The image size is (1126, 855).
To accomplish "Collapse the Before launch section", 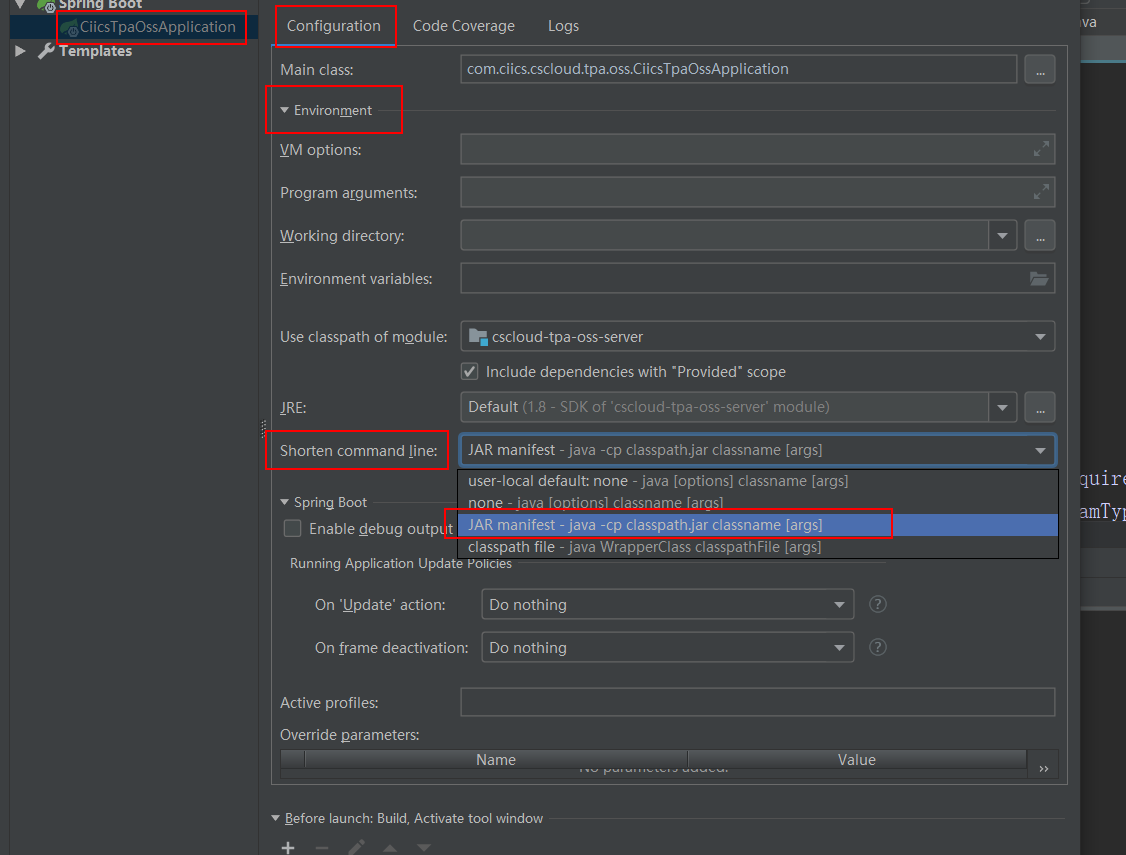I will 276,818.
